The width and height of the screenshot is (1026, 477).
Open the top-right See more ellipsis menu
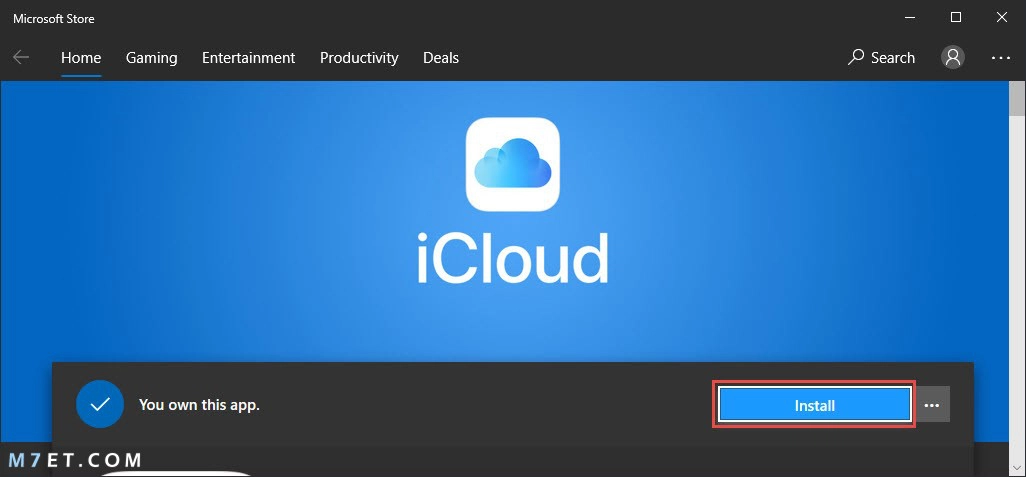click(x=1000, y=58)
